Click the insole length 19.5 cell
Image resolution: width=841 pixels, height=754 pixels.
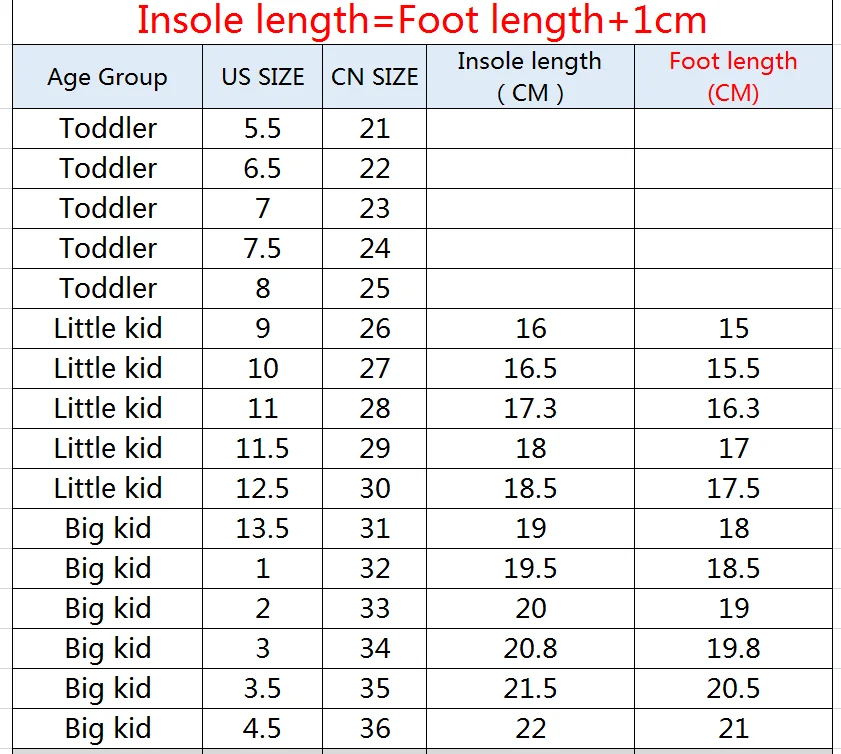coord(530,568)
